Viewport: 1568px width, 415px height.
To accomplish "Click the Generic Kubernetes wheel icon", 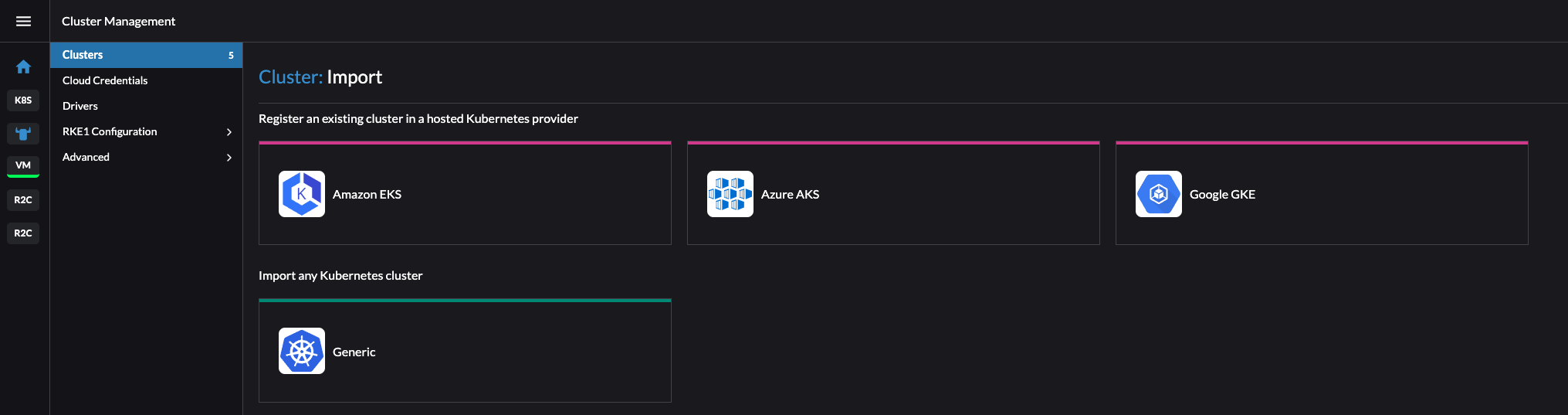I will 302,351.
